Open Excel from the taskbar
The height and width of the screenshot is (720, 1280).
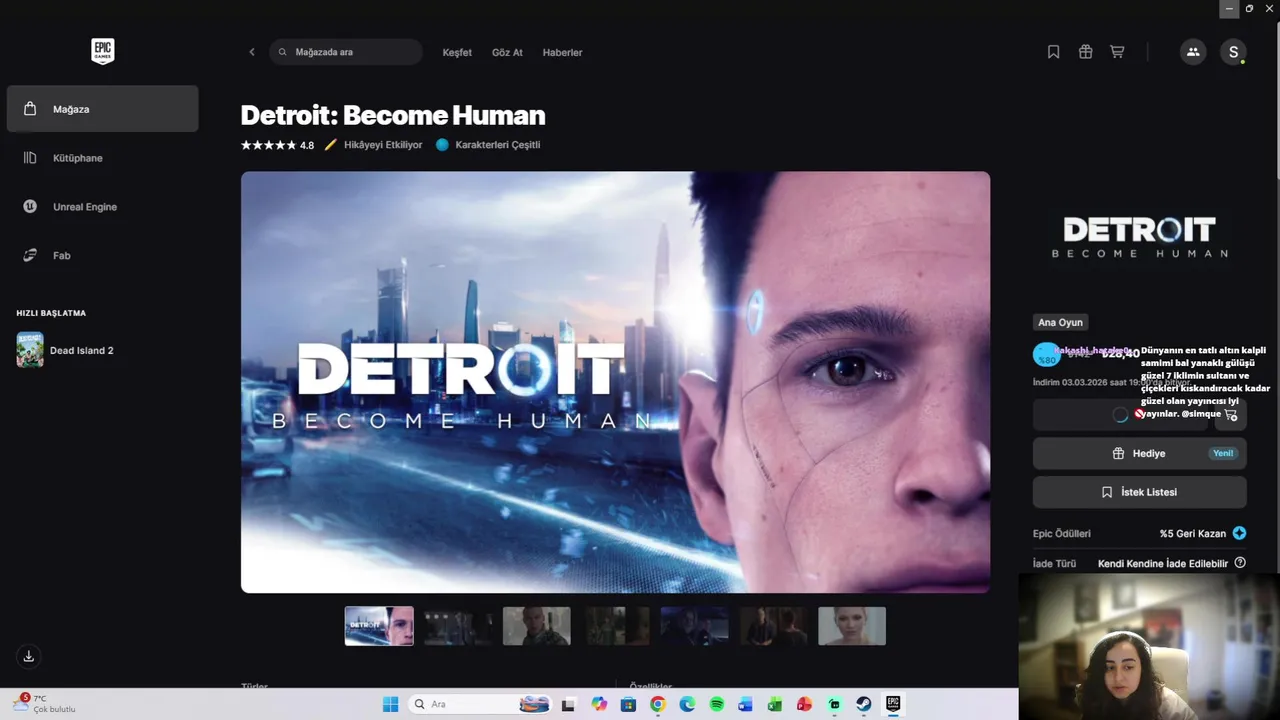775,704
